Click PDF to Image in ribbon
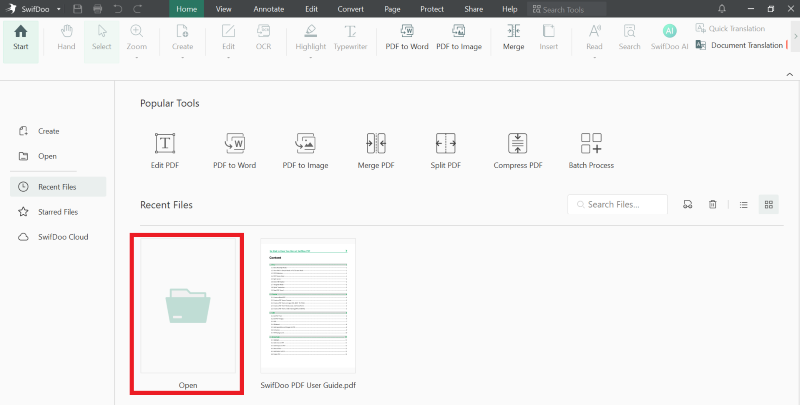Screen dimensions: 800x405 pyautogui.click(x=459, y=38)
